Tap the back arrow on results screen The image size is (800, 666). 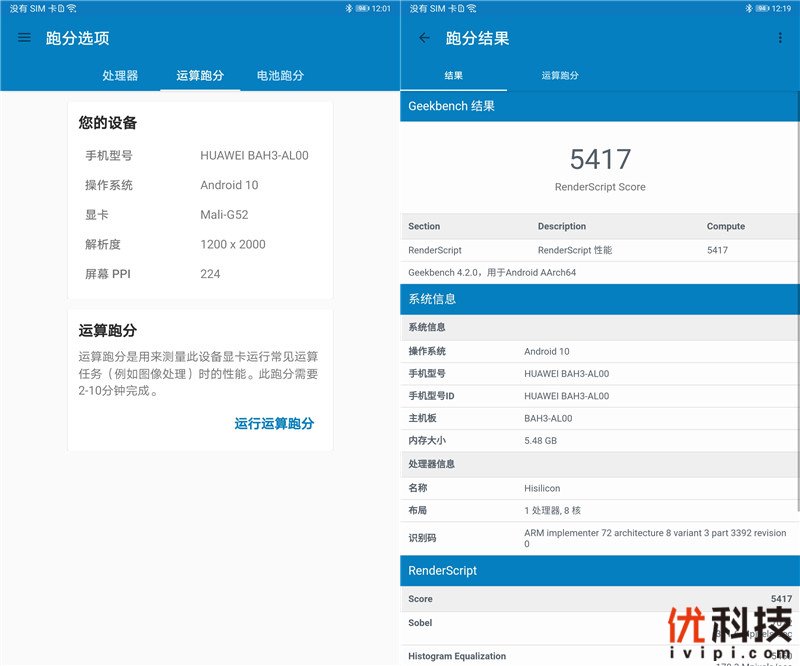pyautogui.click(x=423, y=37)
